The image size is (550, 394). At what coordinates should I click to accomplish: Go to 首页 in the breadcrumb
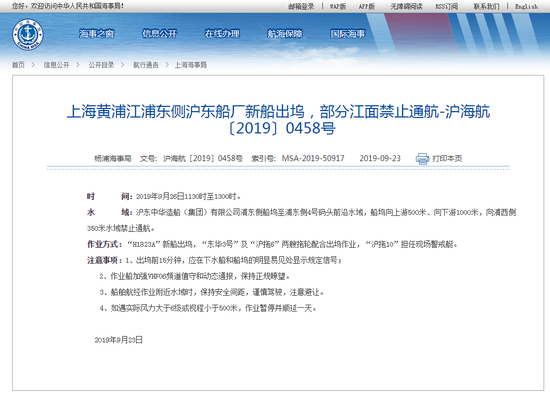point(18,65)
